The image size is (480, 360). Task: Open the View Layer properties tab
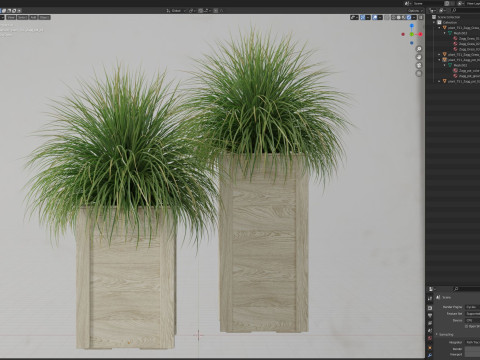point(430,323)
